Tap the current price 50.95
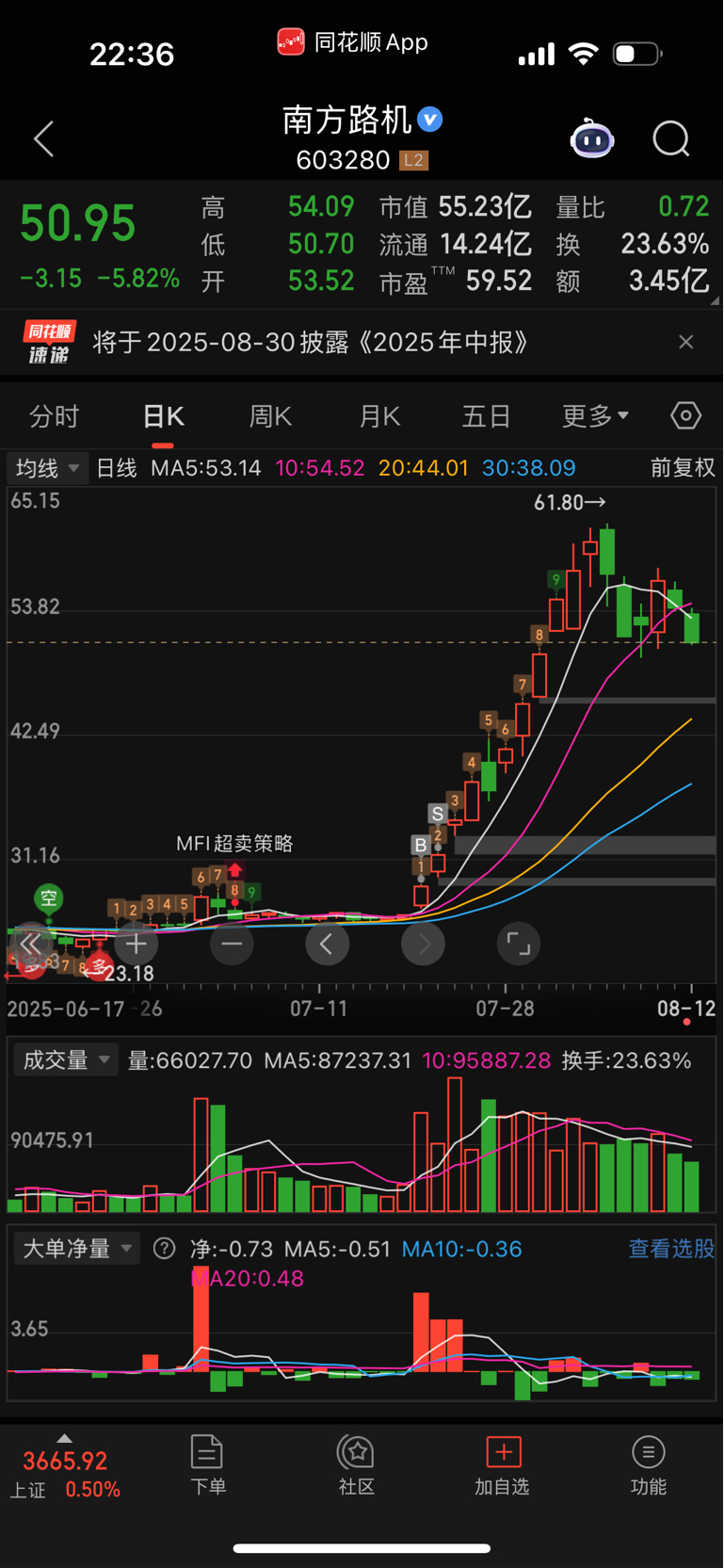This screenshot has width=724, height=1568. pos(78,224)
